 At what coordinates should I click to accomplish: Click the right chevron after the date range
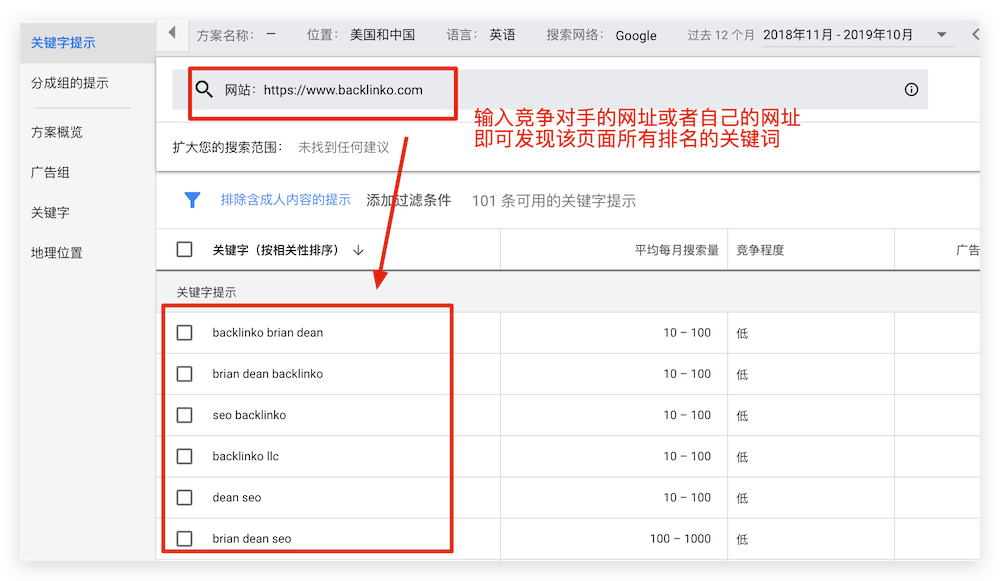[x=977, y=33]
